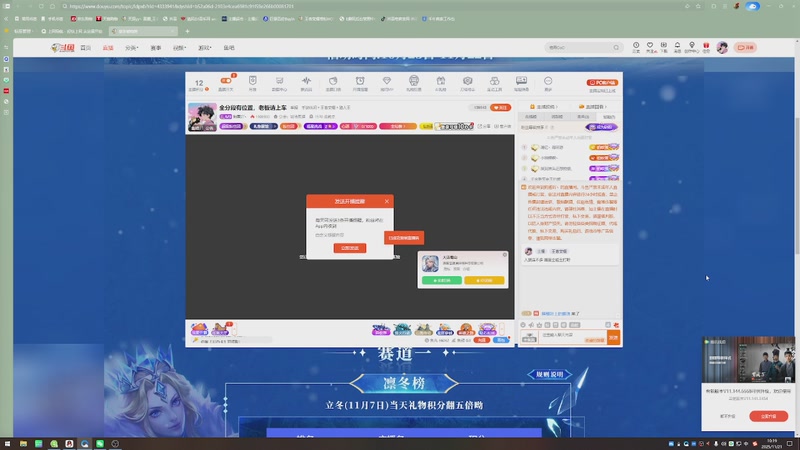Open the shield icon in streamer toolbar
800x450 pixels.
click(253, 81)
